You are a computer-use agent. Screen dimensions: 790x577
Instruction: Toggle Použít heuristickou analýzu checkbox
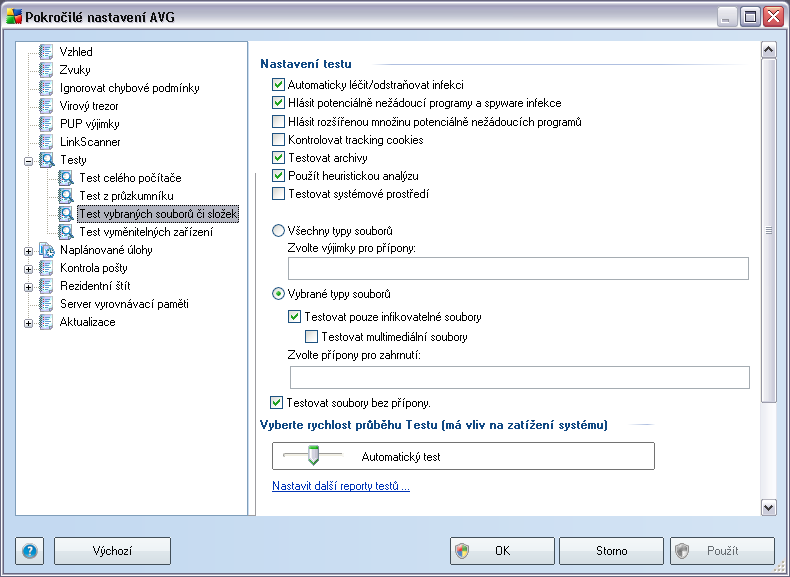tap(278, 176)
